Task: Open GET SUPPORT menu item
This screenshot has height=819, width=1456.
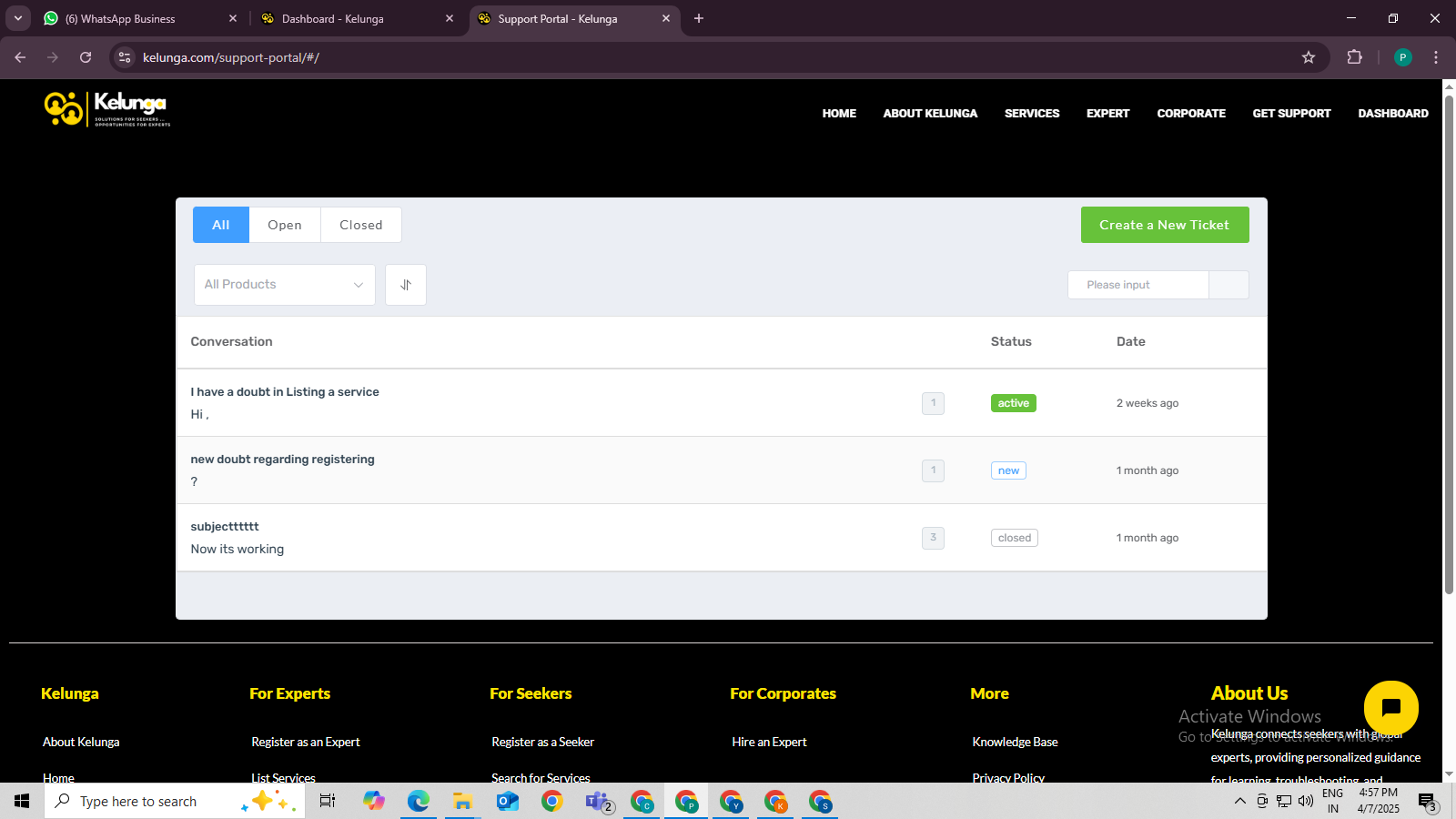Action: (1291, 114)
